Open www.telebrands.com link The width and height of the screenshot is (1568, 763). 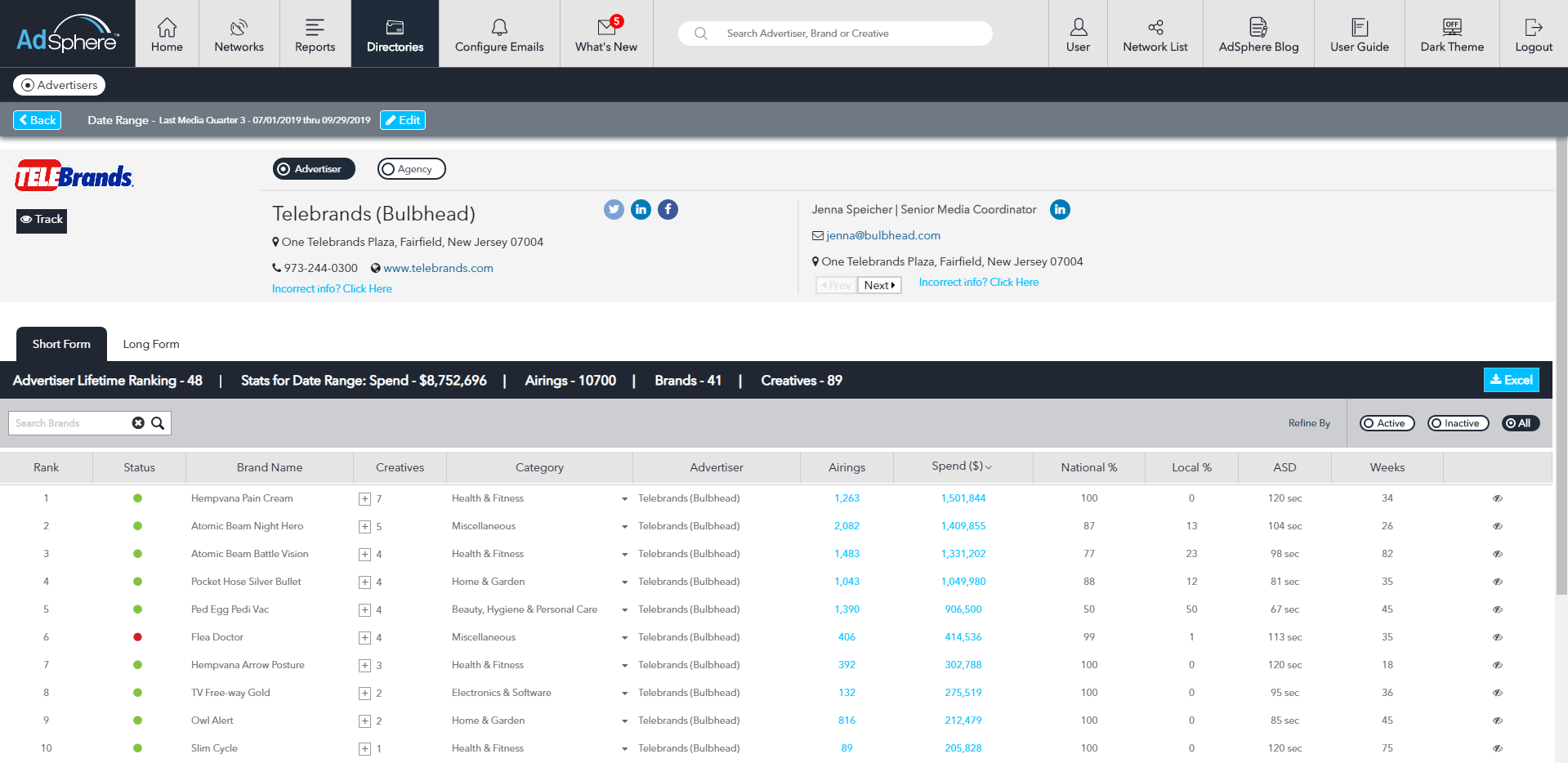[x=438, y=268]
